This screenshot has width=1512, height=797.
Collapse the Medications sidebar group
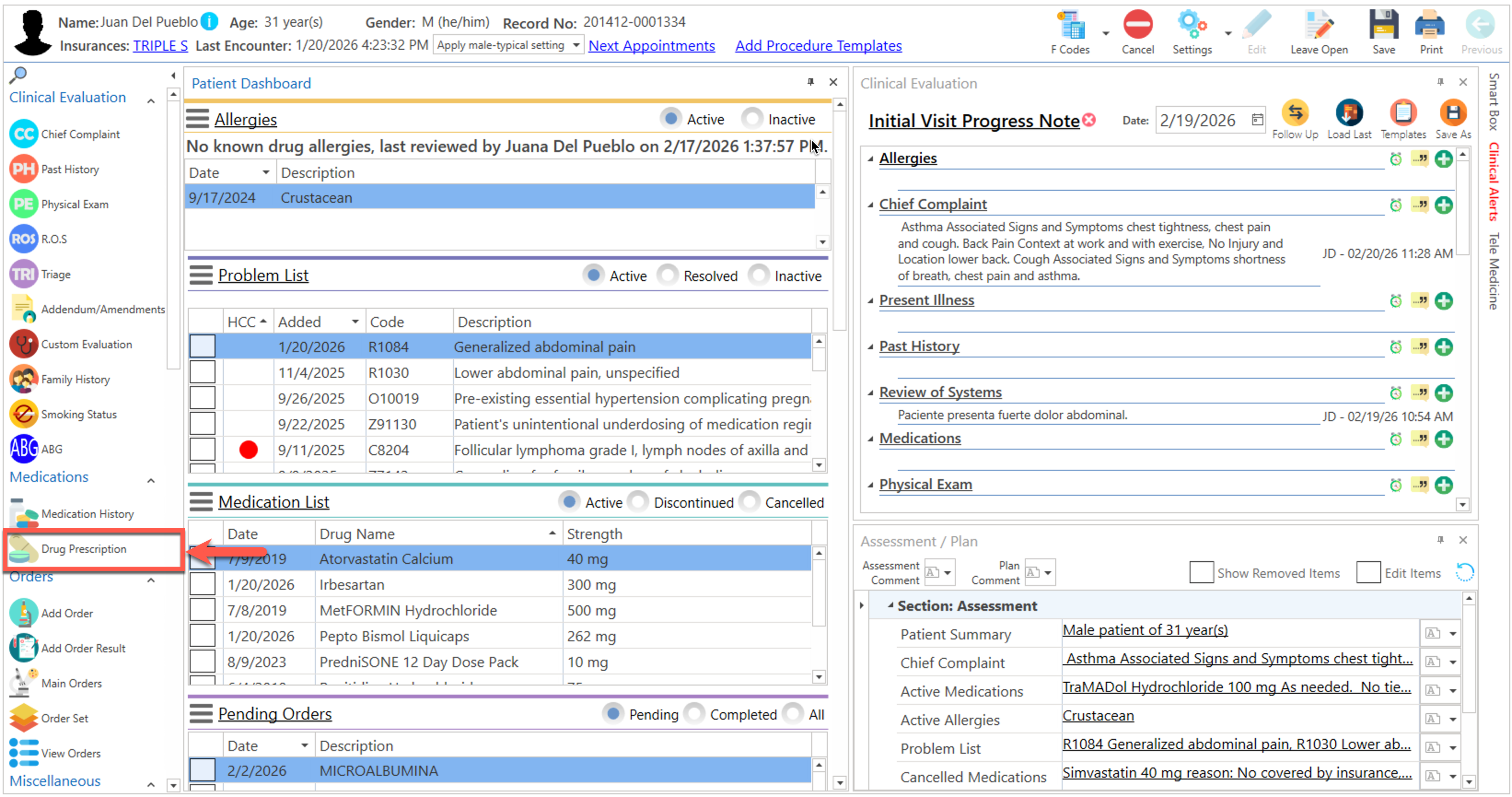pyautogui.click(x=151, y=481)
